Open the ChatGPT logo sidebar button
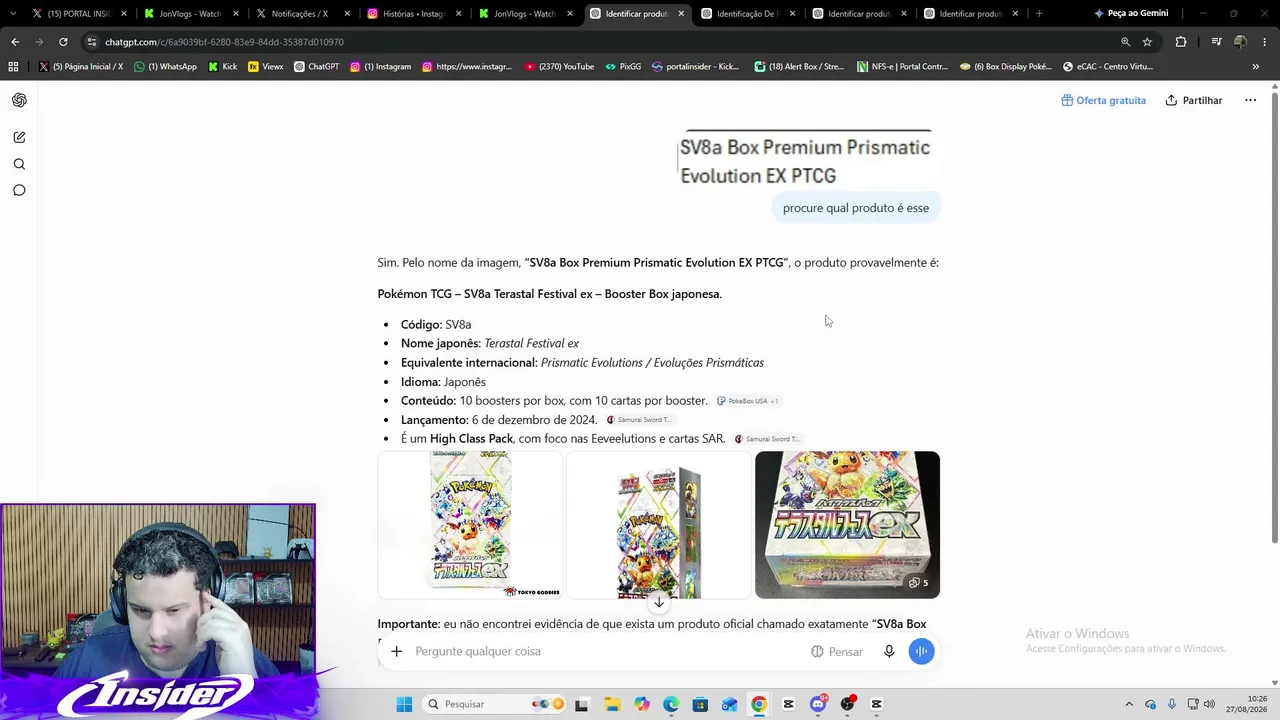The image size is (1280, 720). [19, 100]
